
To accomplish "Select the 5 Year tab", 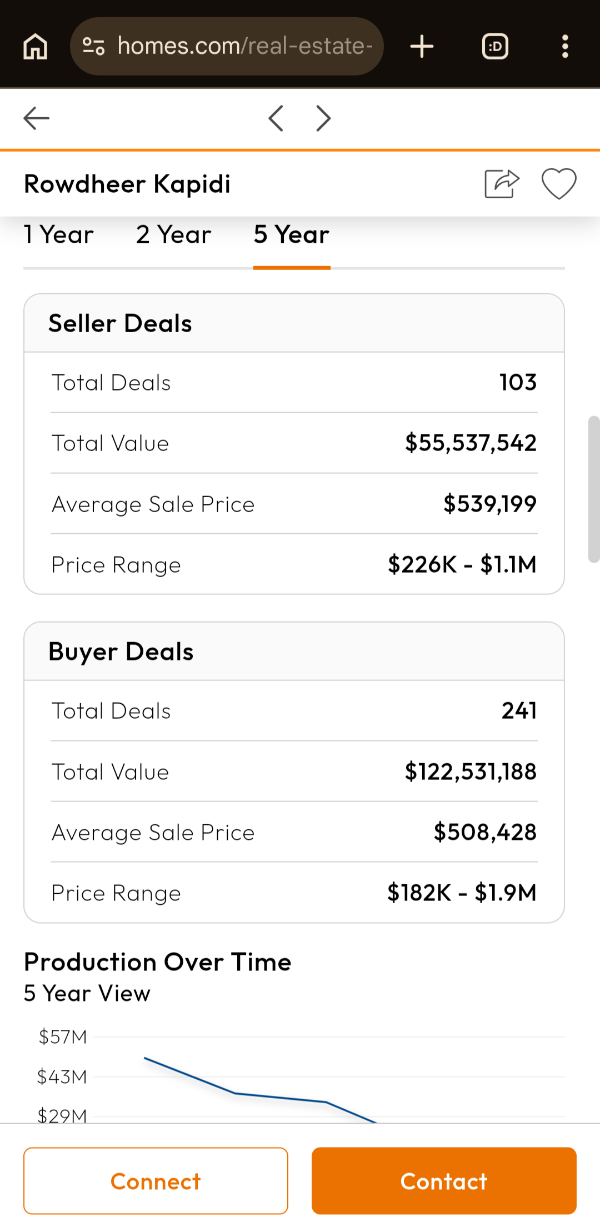I will click(291, 235).
